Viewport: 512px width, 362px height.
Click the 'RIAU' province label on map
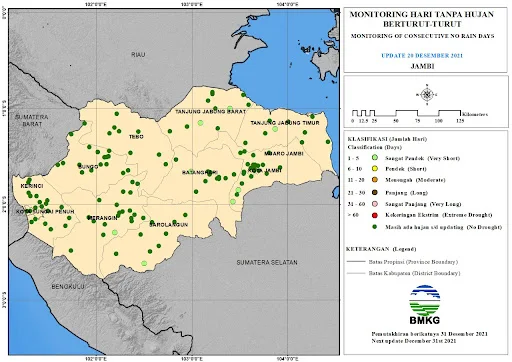[x=138, y=54]
